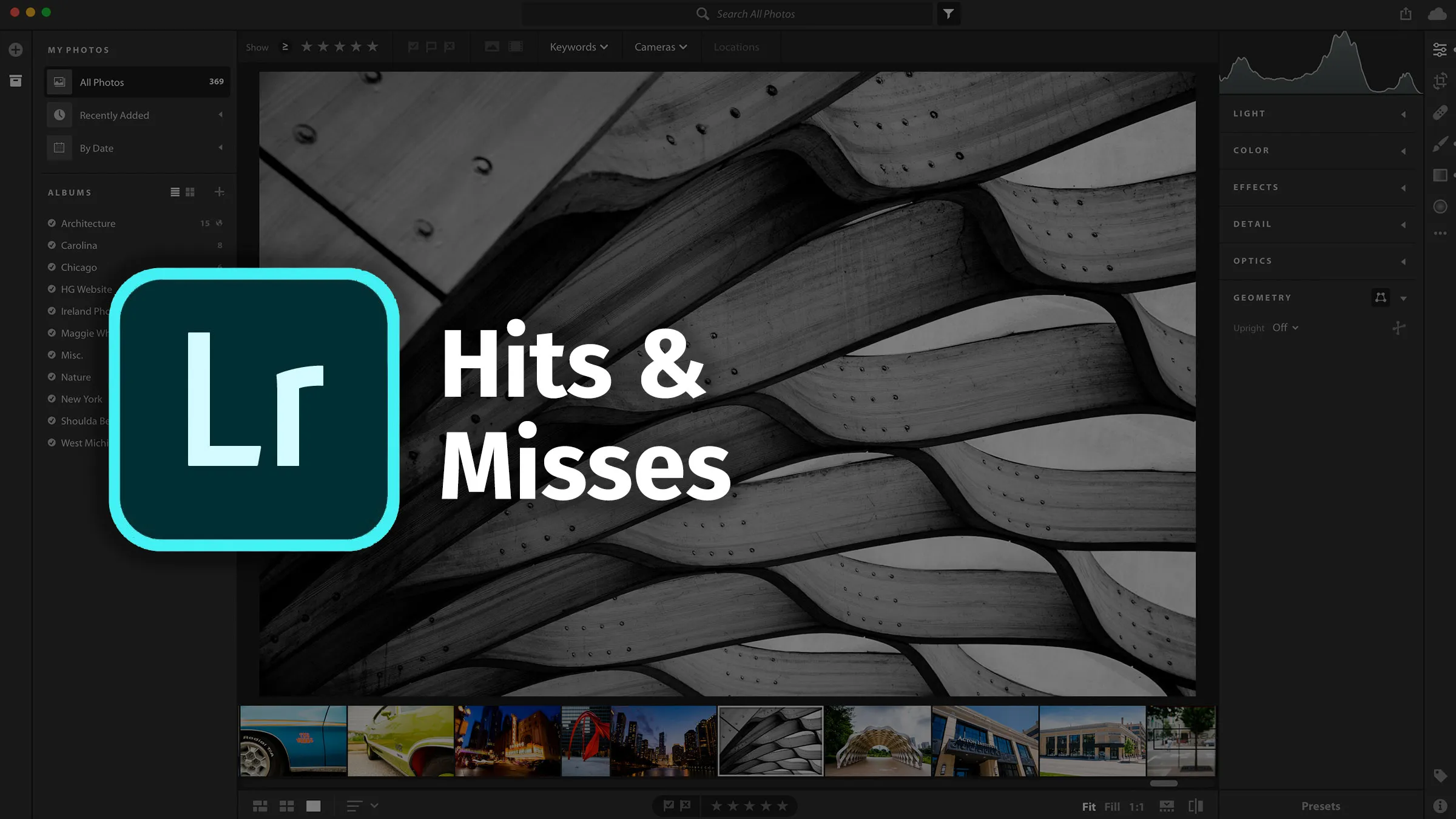1456x819 pixels.
Task: Open the Cameras filter dropdown
Action: (x=659, y=47)
